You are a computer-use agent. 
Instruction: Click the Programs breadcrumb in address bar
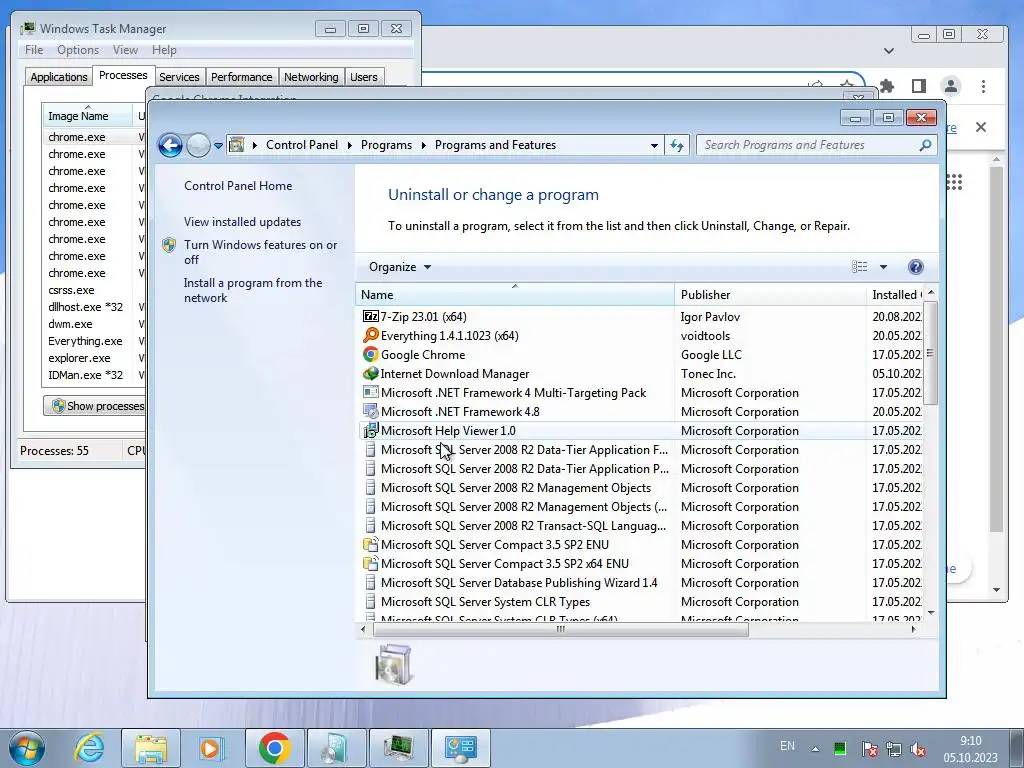click(386, 145)
